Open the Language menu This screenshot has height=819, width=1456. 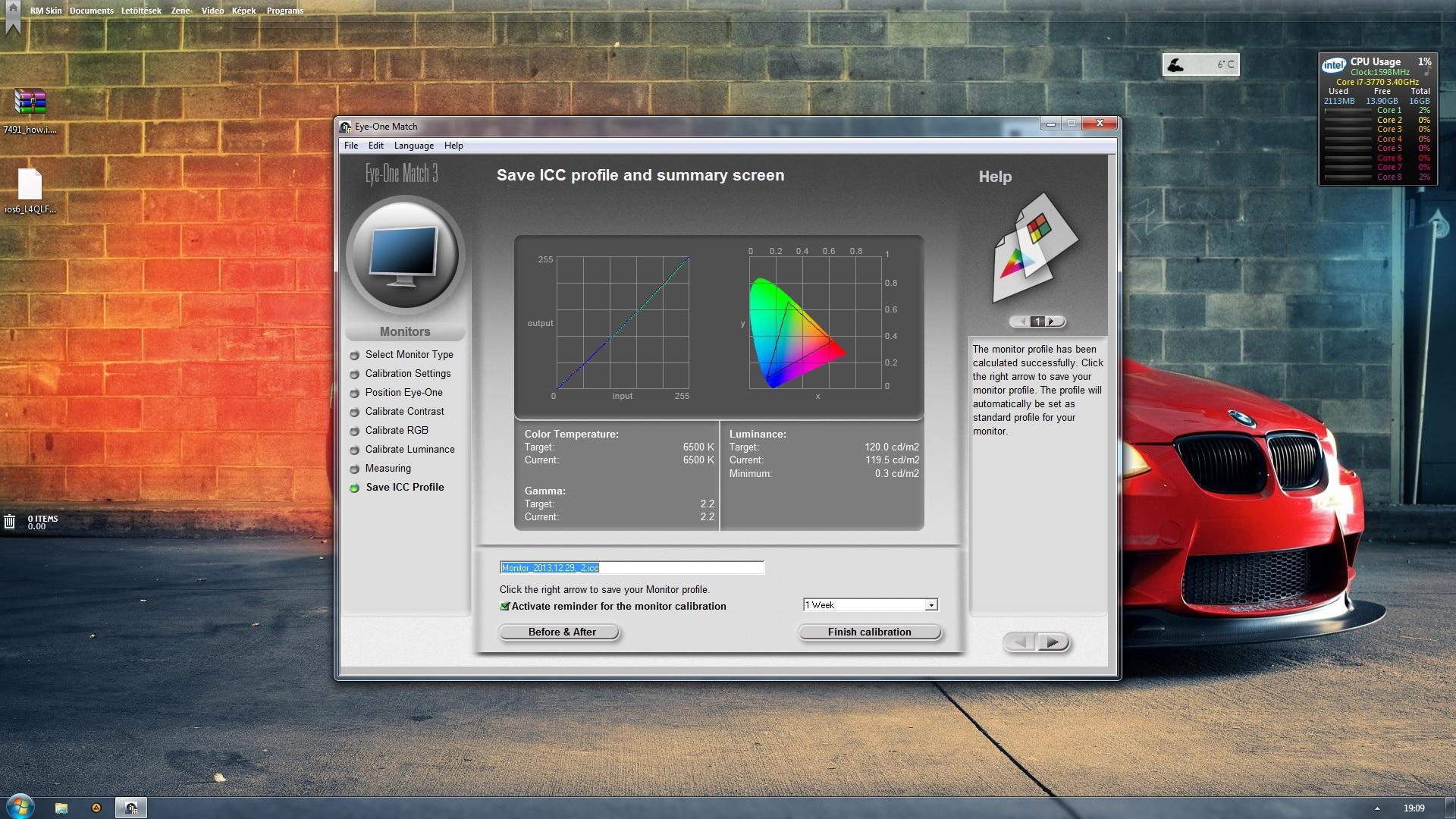[414, 146]
